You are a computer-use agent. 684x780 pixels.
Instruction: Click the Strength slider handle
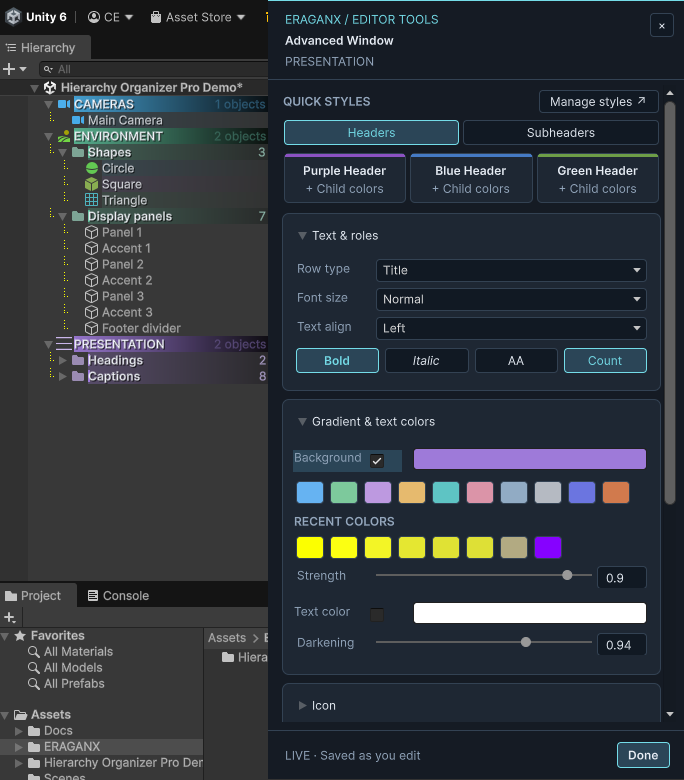[567, 576]
